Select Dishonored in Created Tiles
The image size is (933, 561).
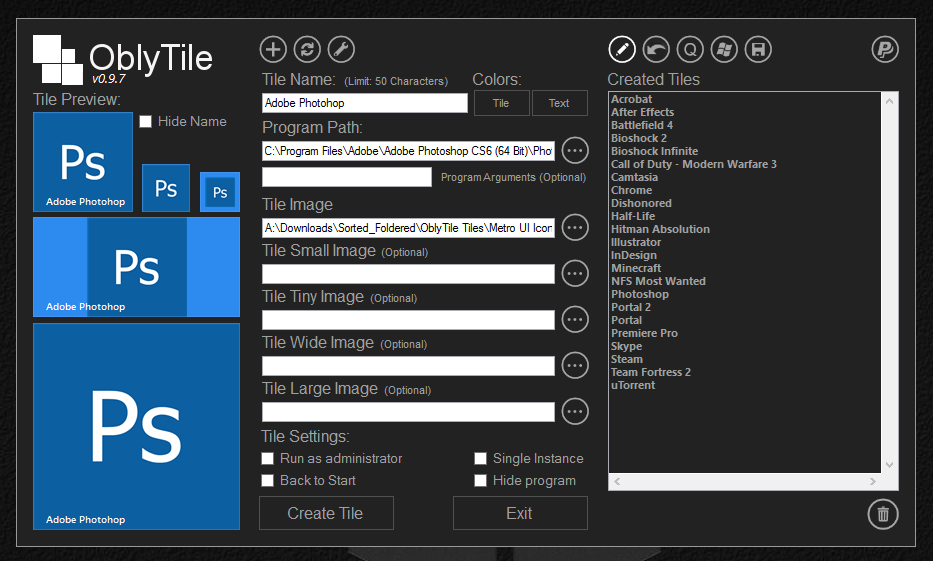click(x=641, y=203)
